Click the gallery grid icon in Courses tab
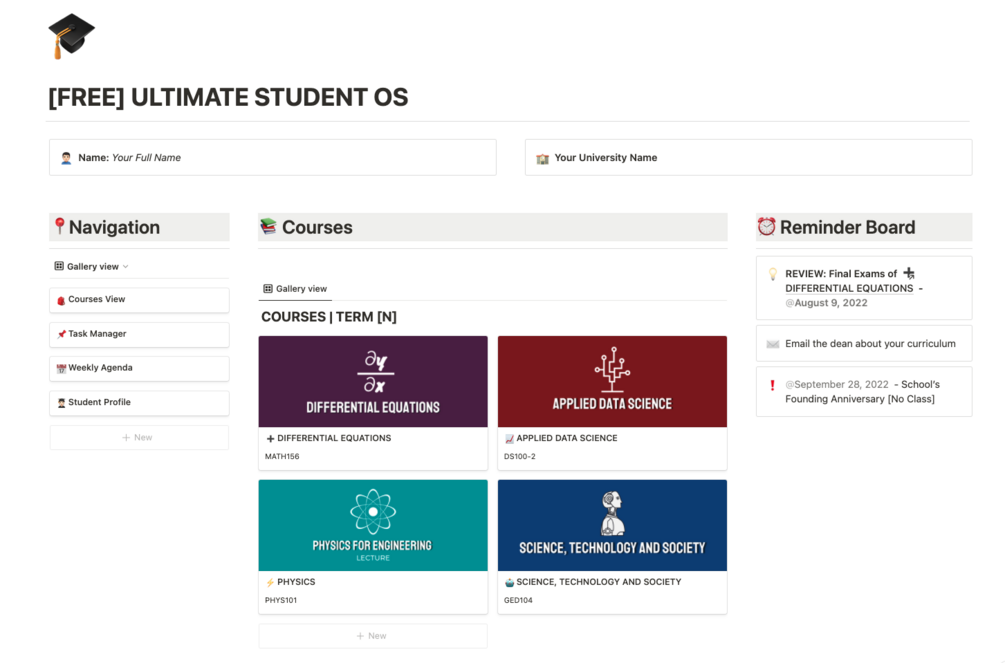Image resolution: width=1005 pixels, height=663 pixels. (x=268, y=289)
